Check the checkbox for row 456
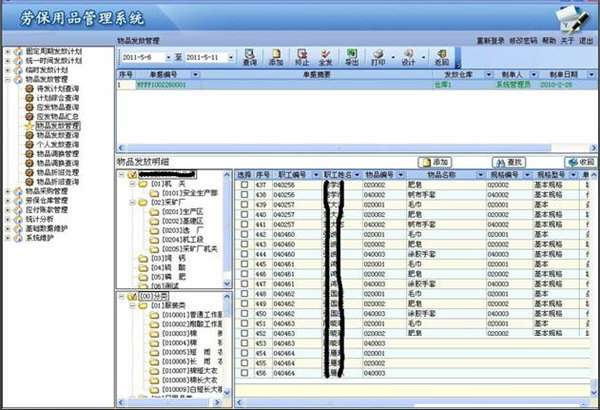 244,373
